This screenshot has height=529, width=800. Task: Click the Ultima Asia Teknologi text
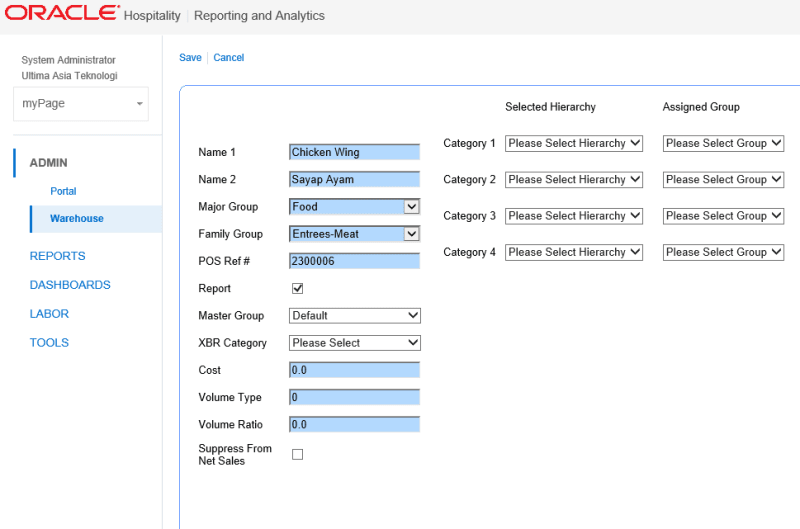(69, 75)
